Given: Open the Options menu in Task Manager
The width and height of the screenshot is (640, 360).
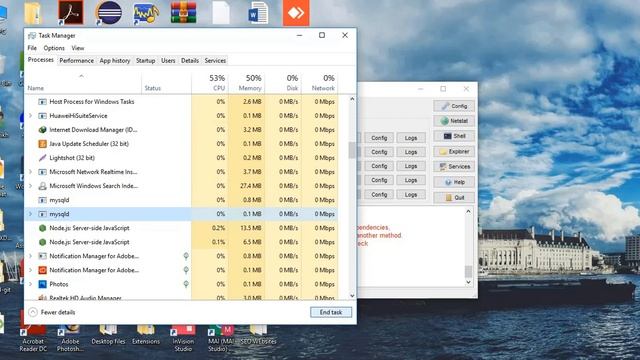Looking at the screenshot, I should (x=54, y=48).
